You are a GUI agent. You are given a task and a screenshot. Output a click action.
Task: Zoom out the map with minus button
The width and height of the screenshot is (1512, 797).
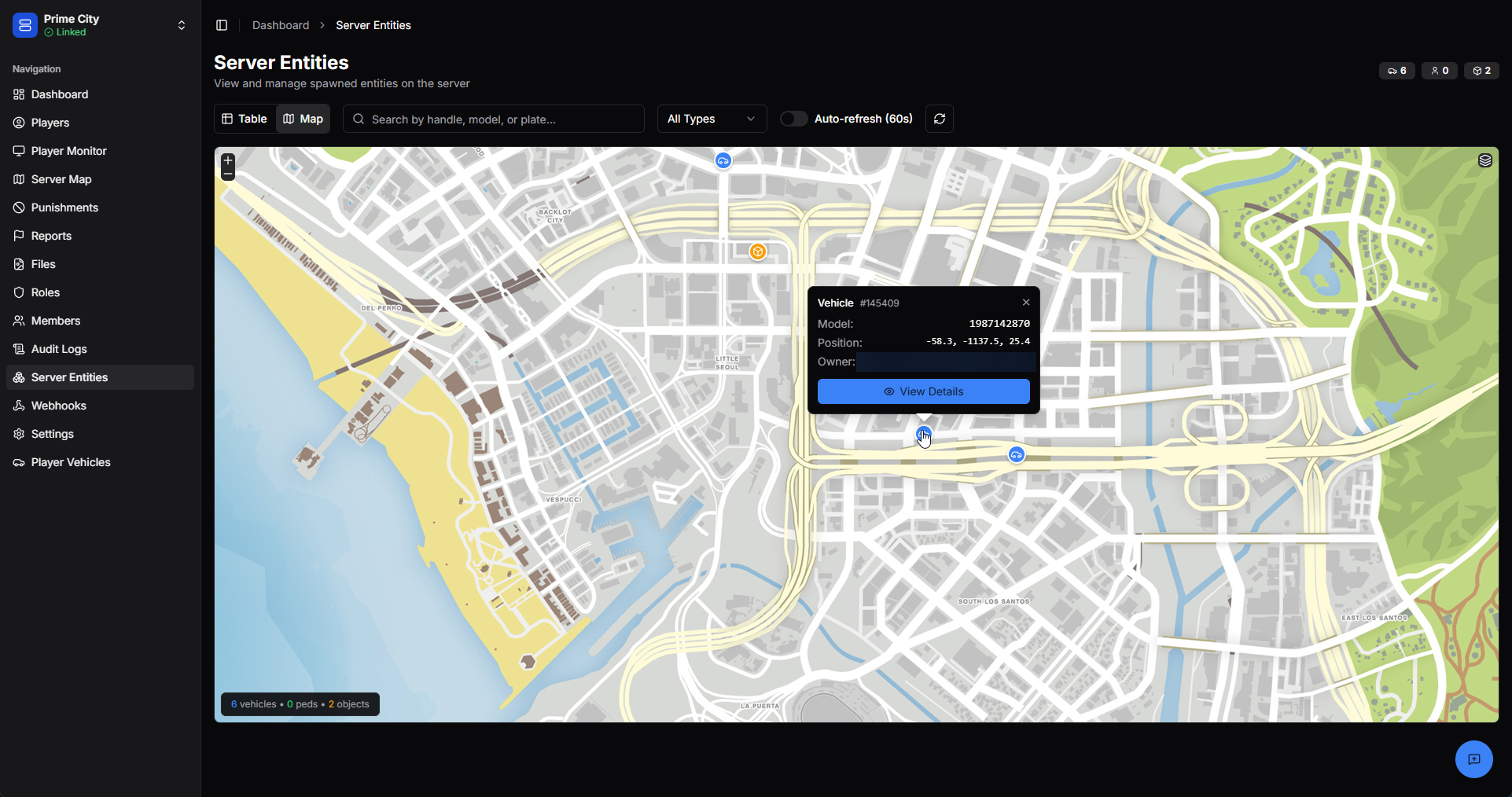[x=228, y=174]
